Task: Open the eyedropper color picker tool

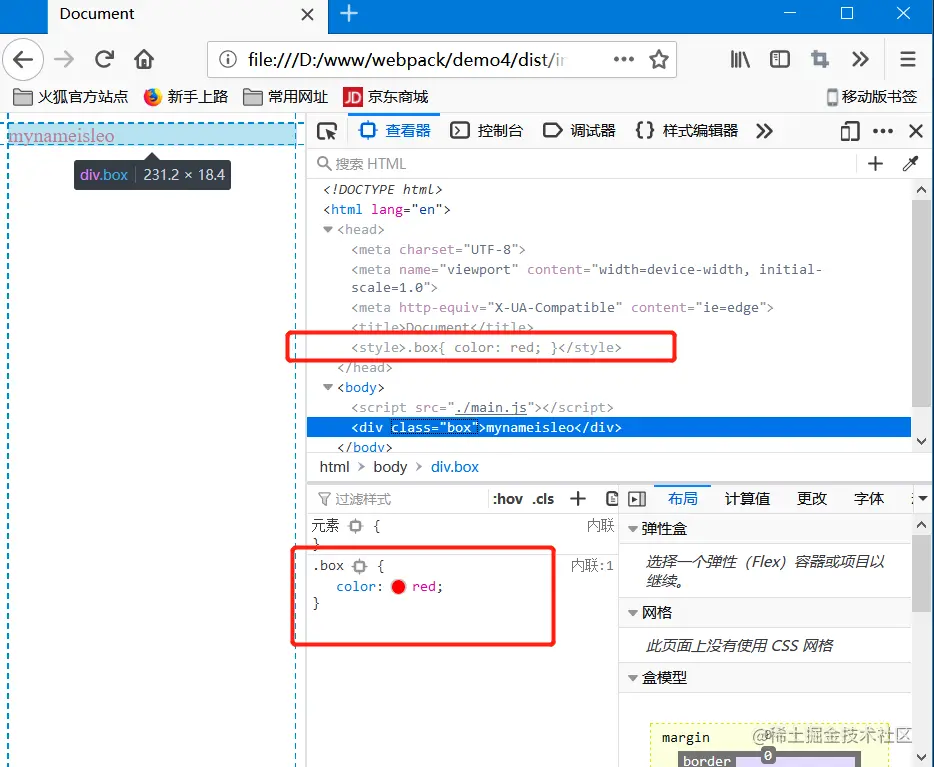Action: tap(910, 163)
